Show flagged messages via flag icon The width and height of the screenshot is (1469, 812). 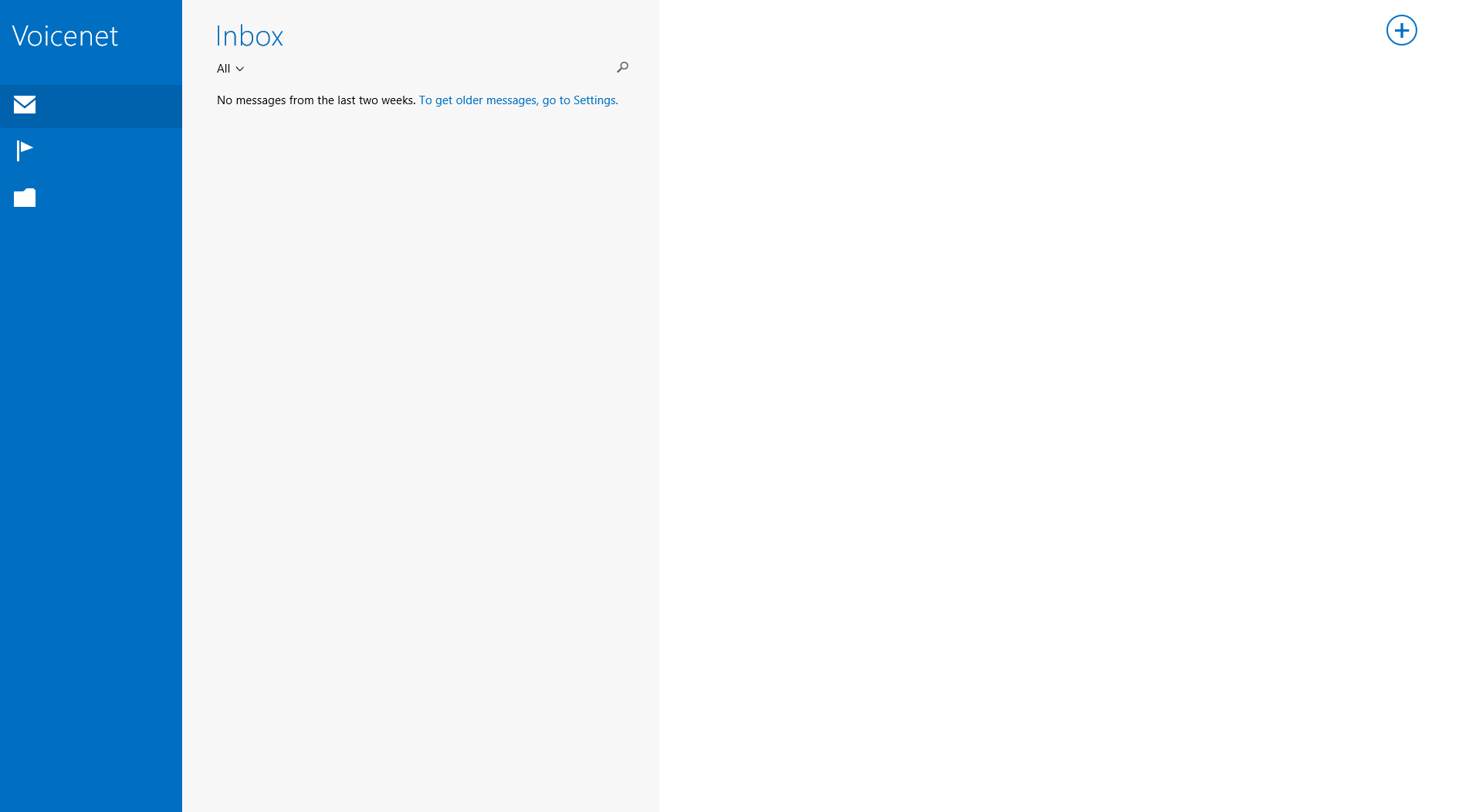click(x=25, y=151)
